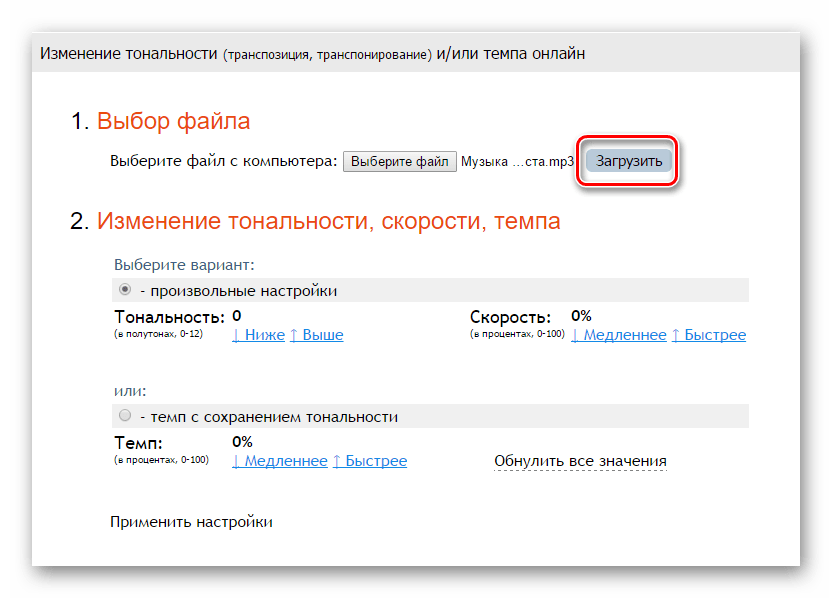Click the "Выберите файл" file chooser button
Screen dimensions: 832x598
pos(400,162)
